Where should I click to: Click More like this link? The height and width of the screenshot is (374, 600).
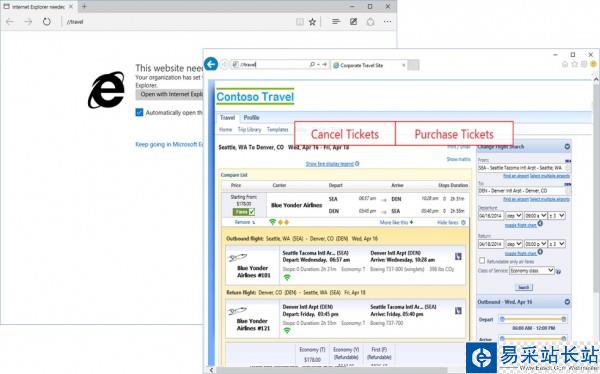click(394, 222)
